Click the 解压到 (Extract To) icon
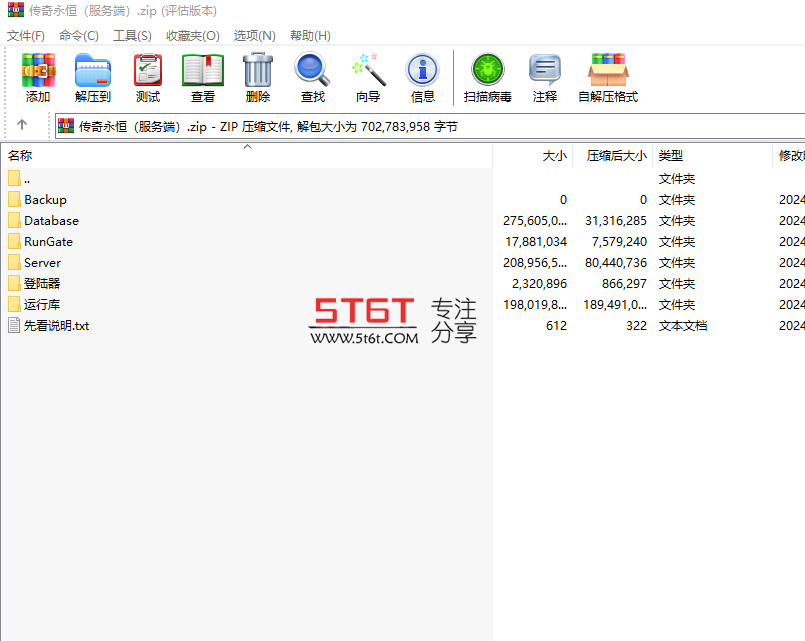Viewport: 805px width, 641px height. [x=92, y=77]
